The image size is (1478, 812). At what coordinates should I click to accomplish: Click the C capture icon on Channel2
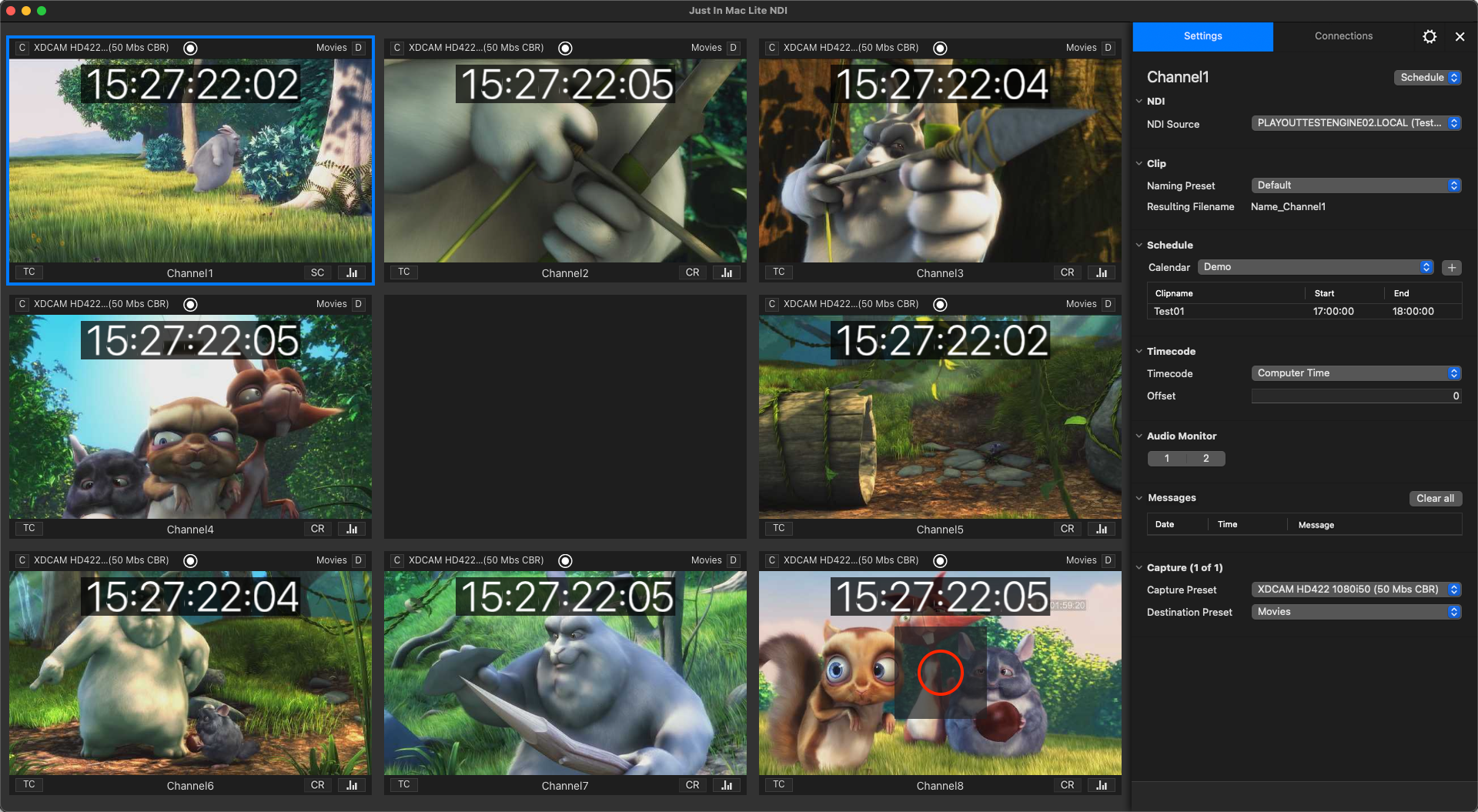pos(397,48)
